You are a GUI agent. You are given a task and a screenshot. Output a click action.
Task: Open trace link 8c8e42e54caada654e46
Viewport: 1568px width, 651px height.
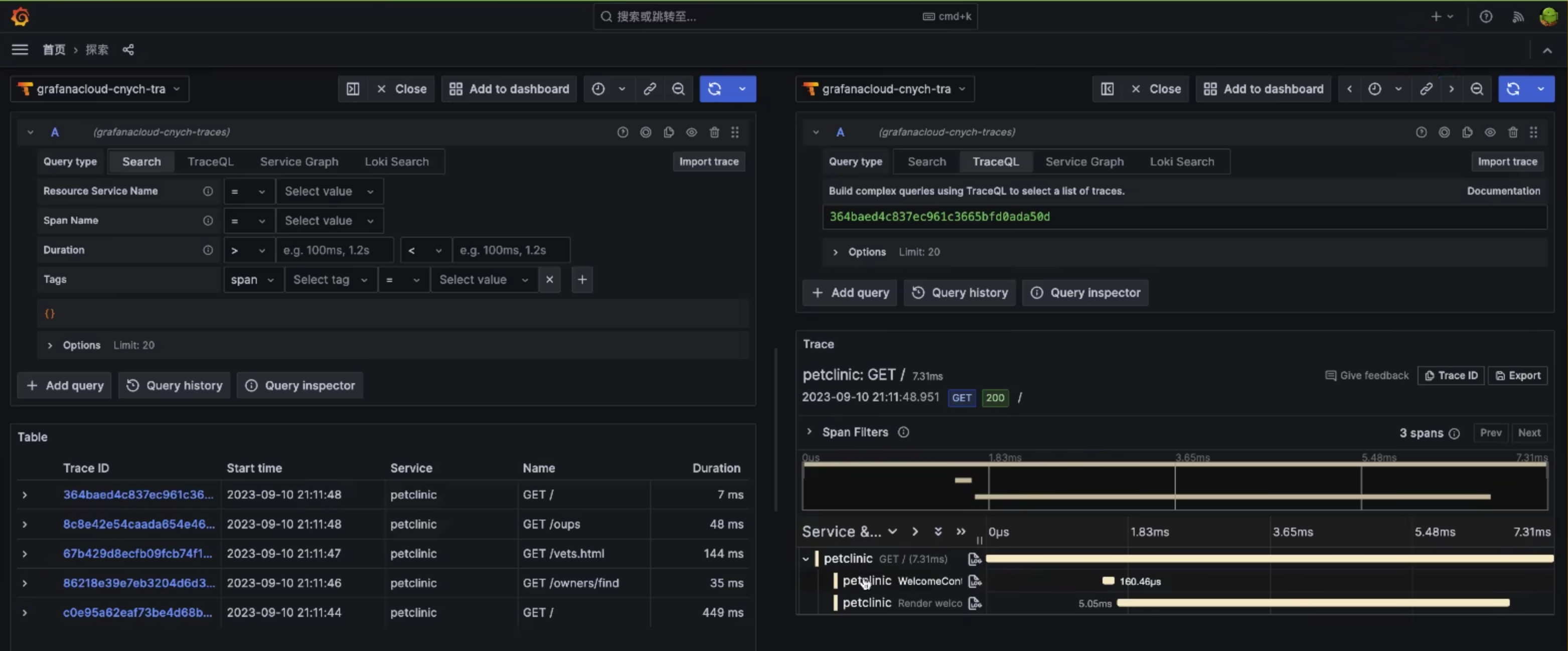pos(139,525)
